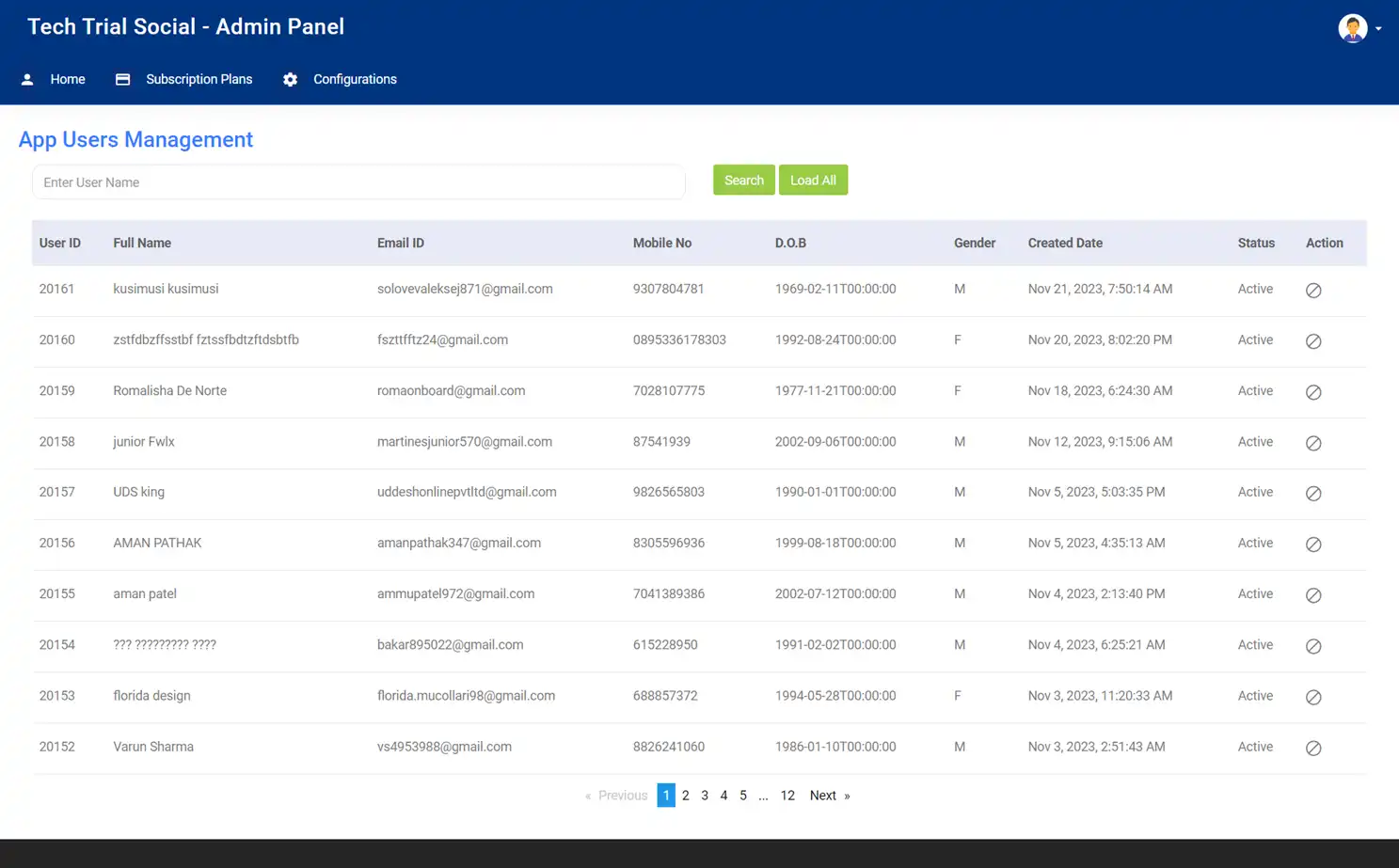Jump to page 12 in pagination
This screenshot has height=868, width=1399.
787,795
